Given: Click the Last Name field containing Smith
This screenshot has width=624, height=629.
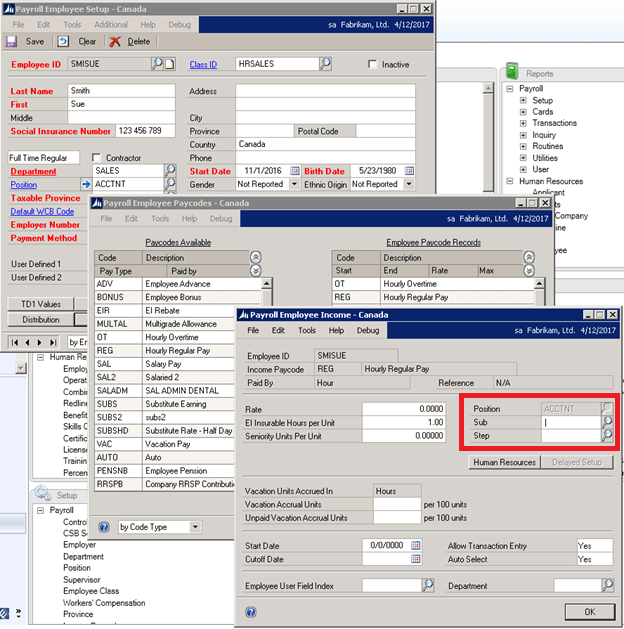Looking at the screenshot, I should coord(122,91).
